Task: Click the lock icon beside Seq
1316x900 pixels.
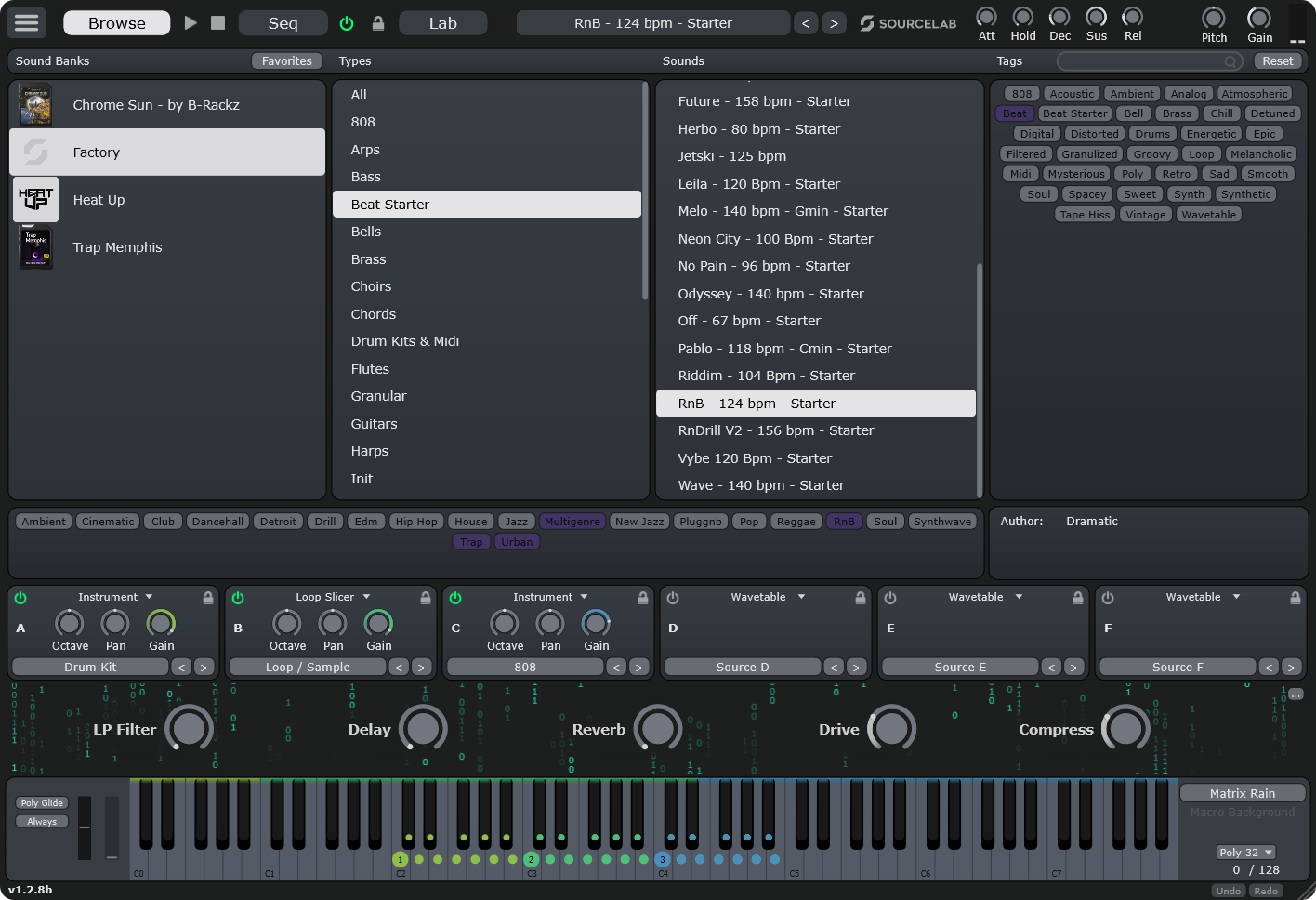Action: [377, 23]
